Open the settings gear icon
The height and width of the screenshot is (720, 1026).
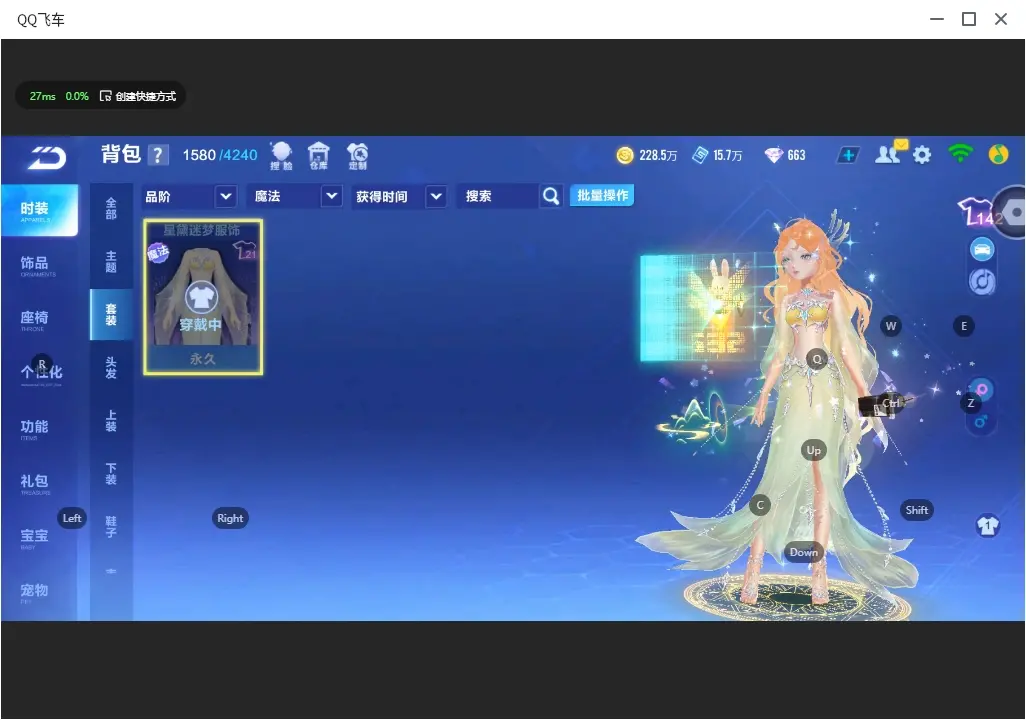pyautogui.click(x=921, y=155)
